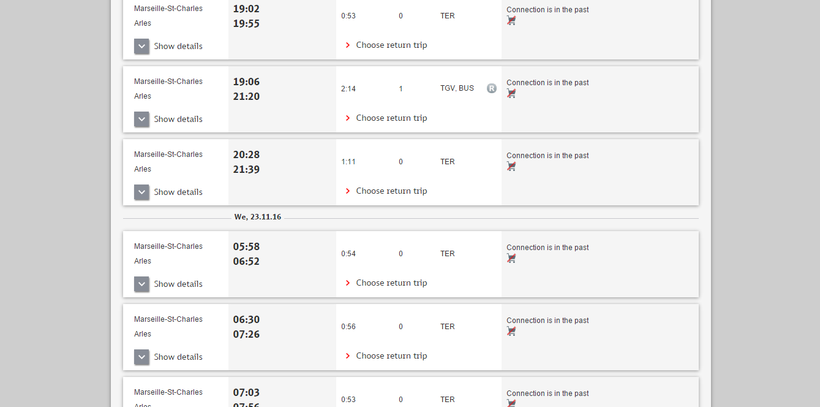Screen dimensions: 820x407
Task: Click TGV, BUS products label
Action: coord(457,88)
